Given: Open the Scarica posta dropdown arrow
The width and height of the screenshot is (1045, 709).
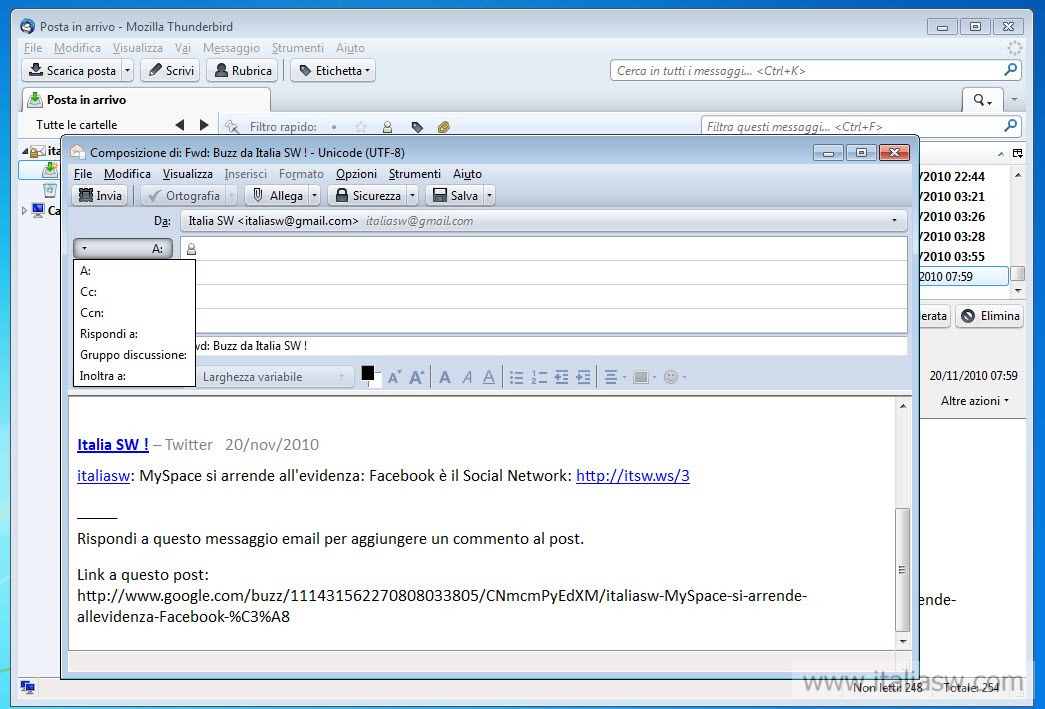Looking at the screenshot, I should point(128,71).
